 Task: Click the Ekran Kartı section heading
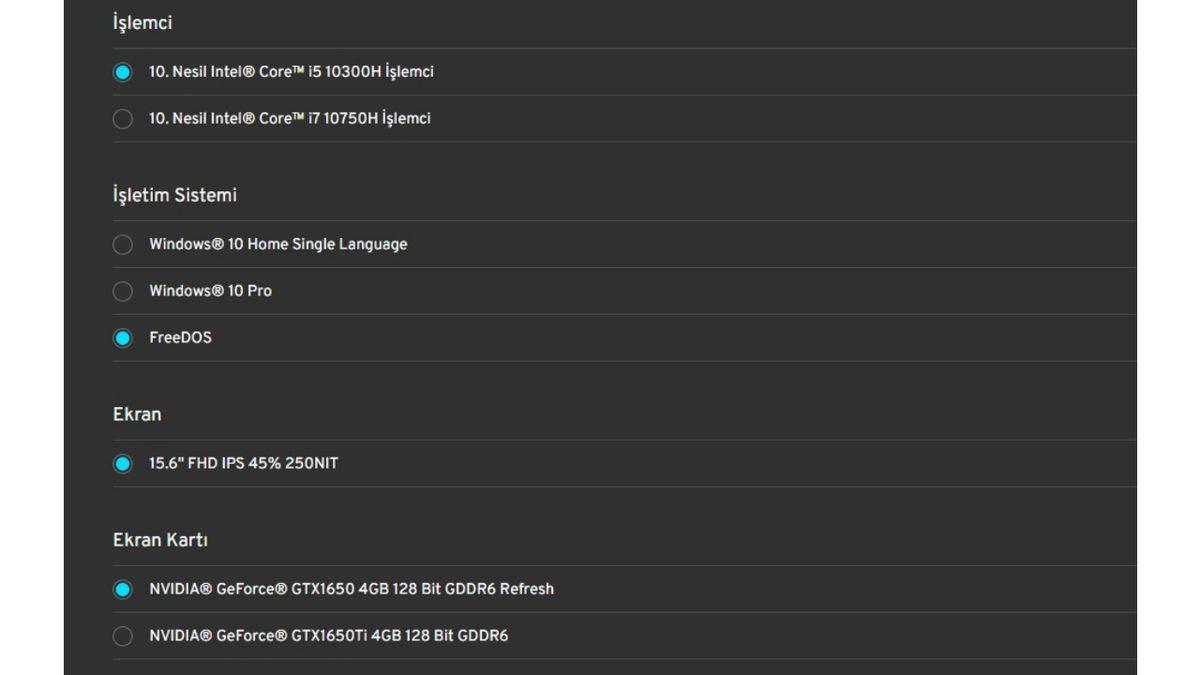point(160,540)
